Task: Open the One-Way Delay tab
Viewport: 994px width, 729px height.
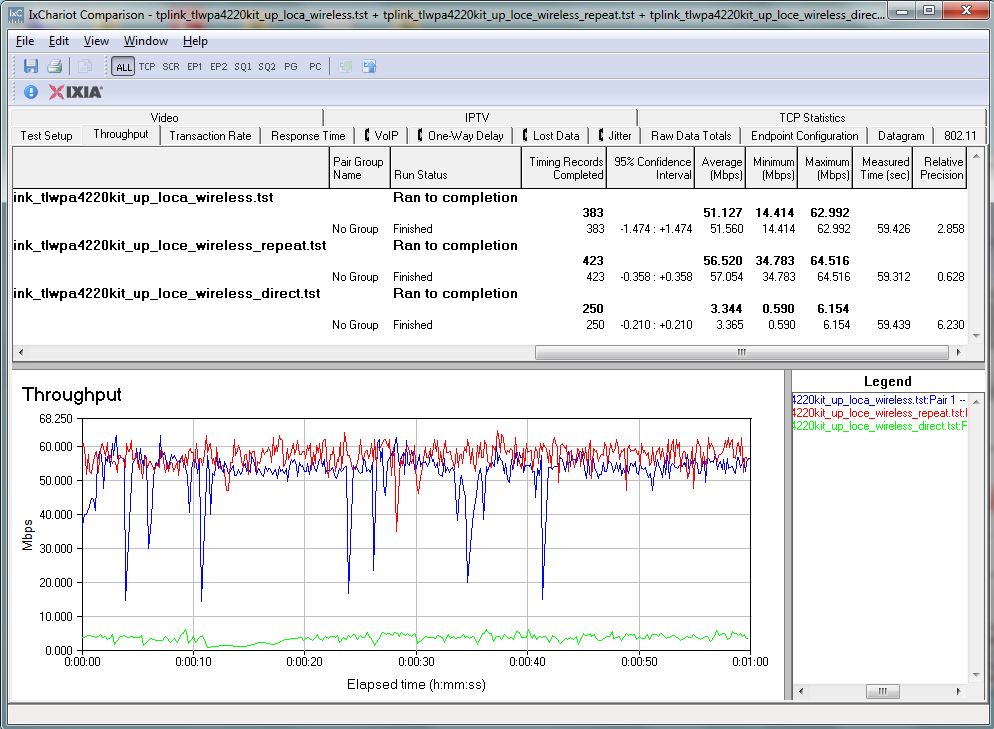Action: (x=461, y=136)
